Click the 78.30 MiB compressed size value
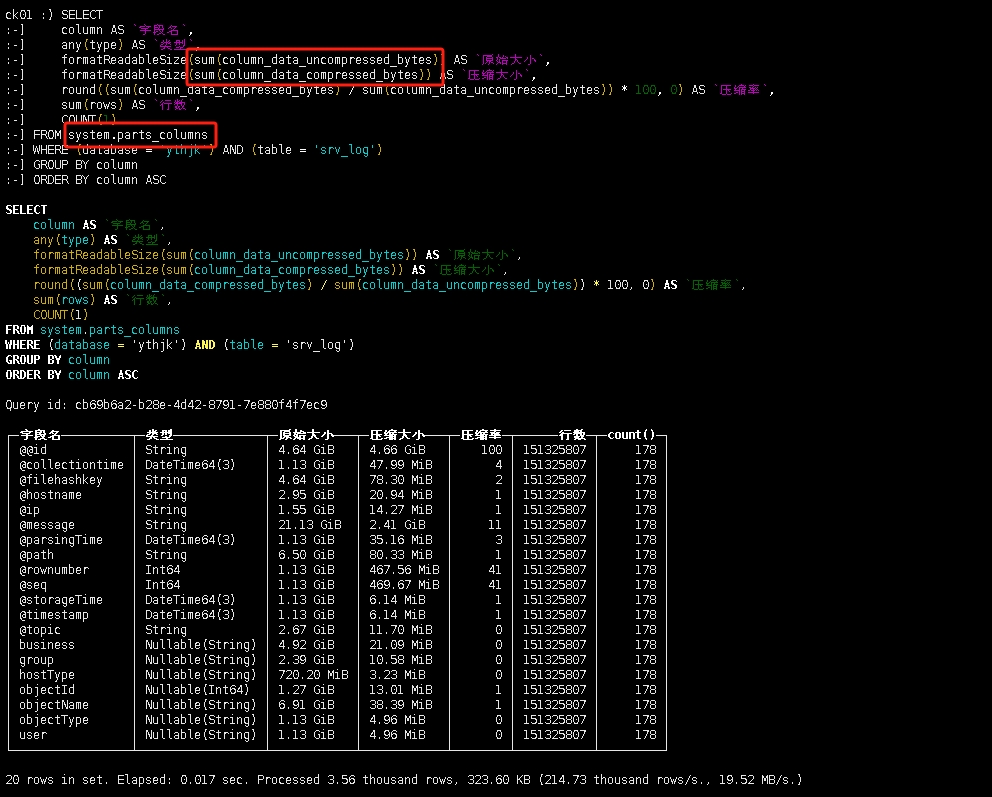 [401, 480]
